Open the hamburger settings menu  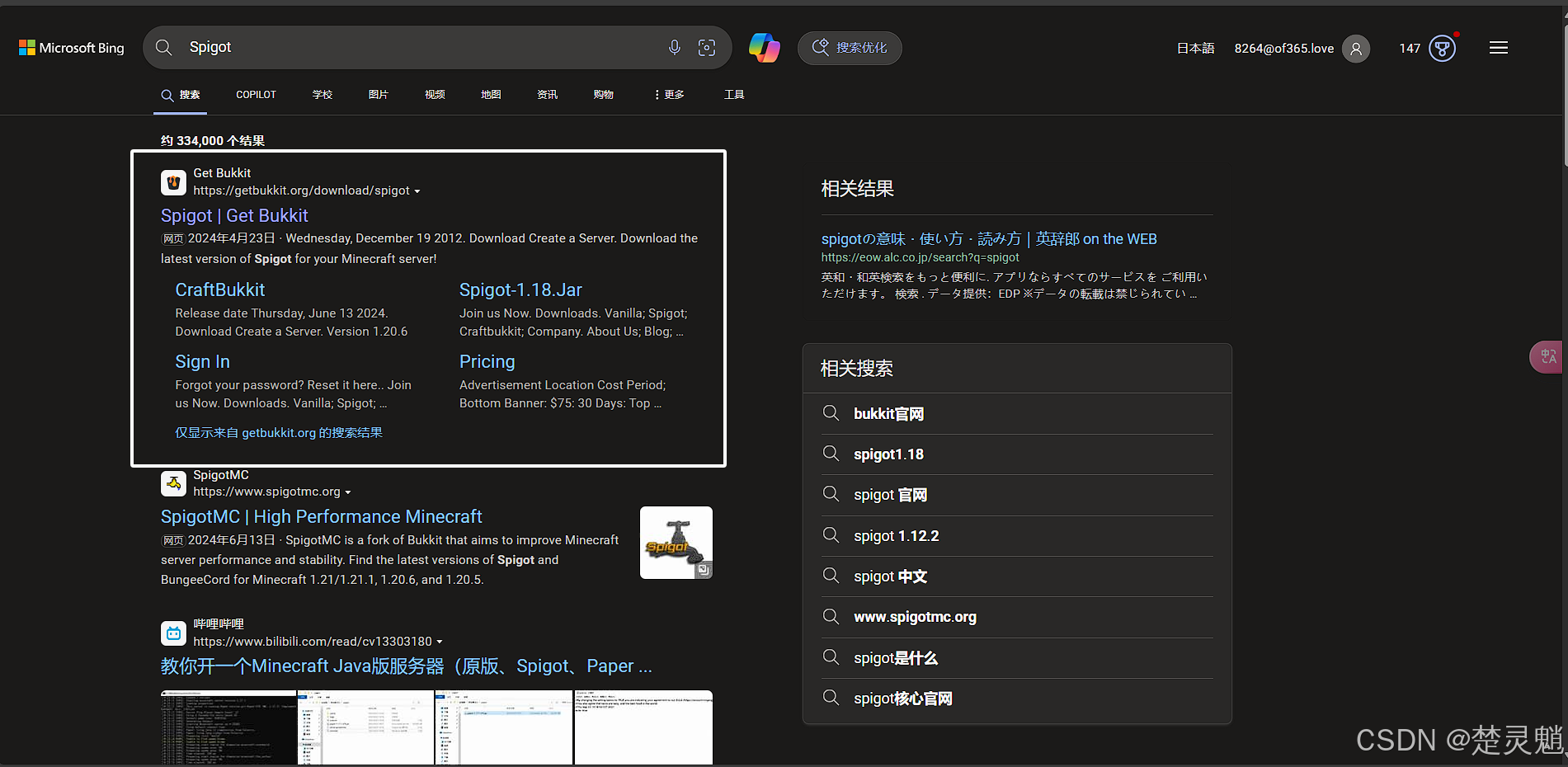click(1499, 48)
